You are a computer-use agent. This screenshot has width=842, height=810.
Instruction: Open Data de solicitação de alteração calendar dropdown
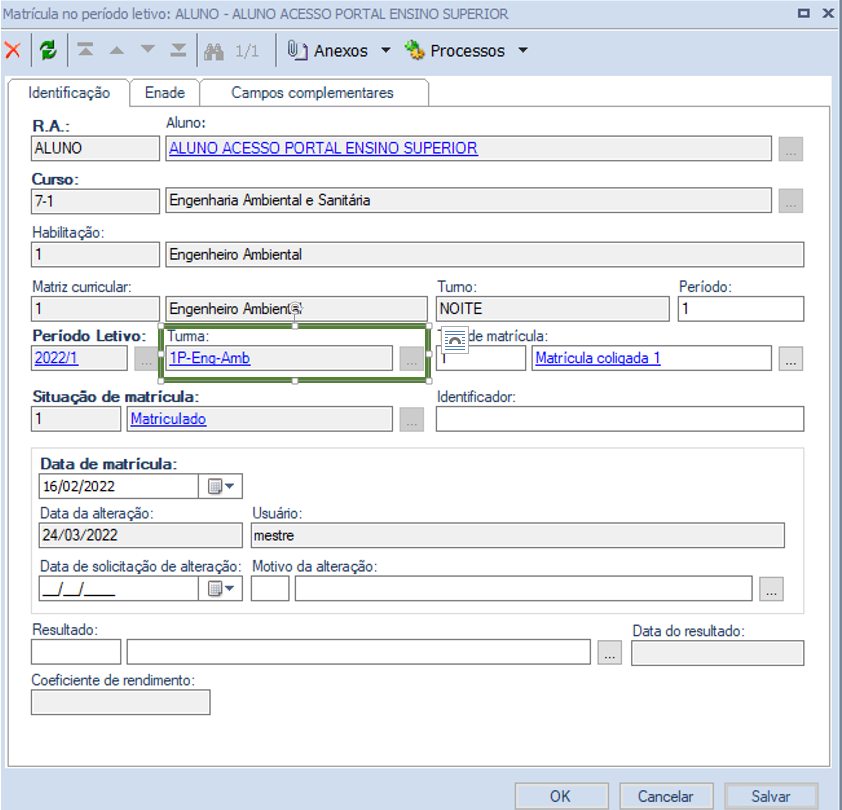point(221,589)
